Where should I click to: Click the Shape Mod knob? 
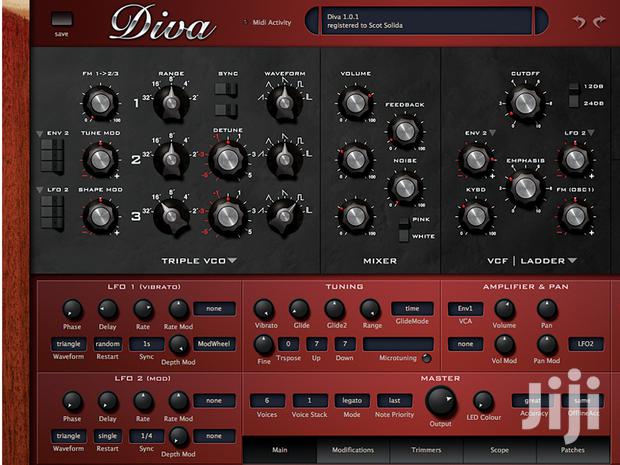100,216
